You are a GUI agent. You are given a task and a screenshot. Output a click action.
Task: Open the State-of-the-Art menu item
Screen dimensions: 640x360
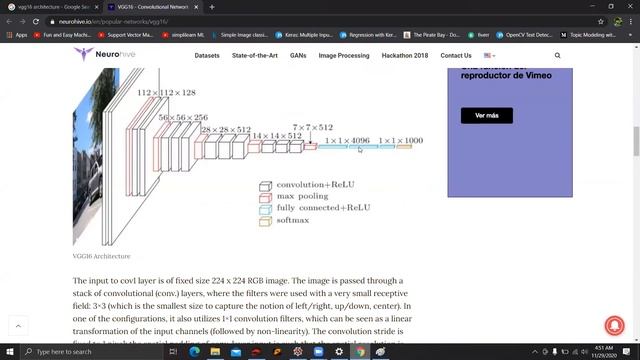click(x=255, y=56)
